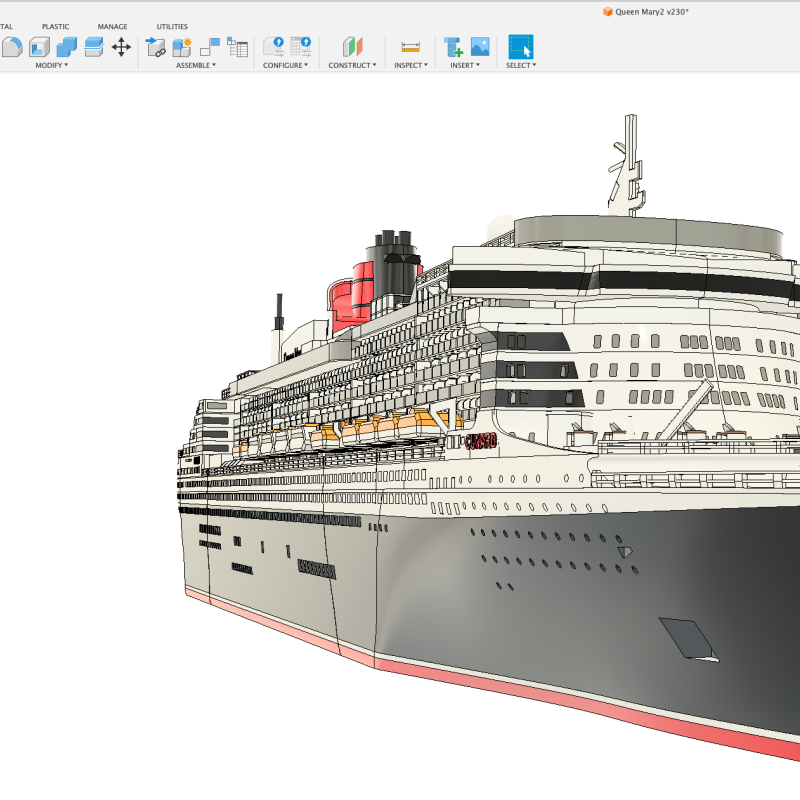Open the ASSEMBLE dropdown
The height and width of the screenshot is (800, 800).
point(197,66)
